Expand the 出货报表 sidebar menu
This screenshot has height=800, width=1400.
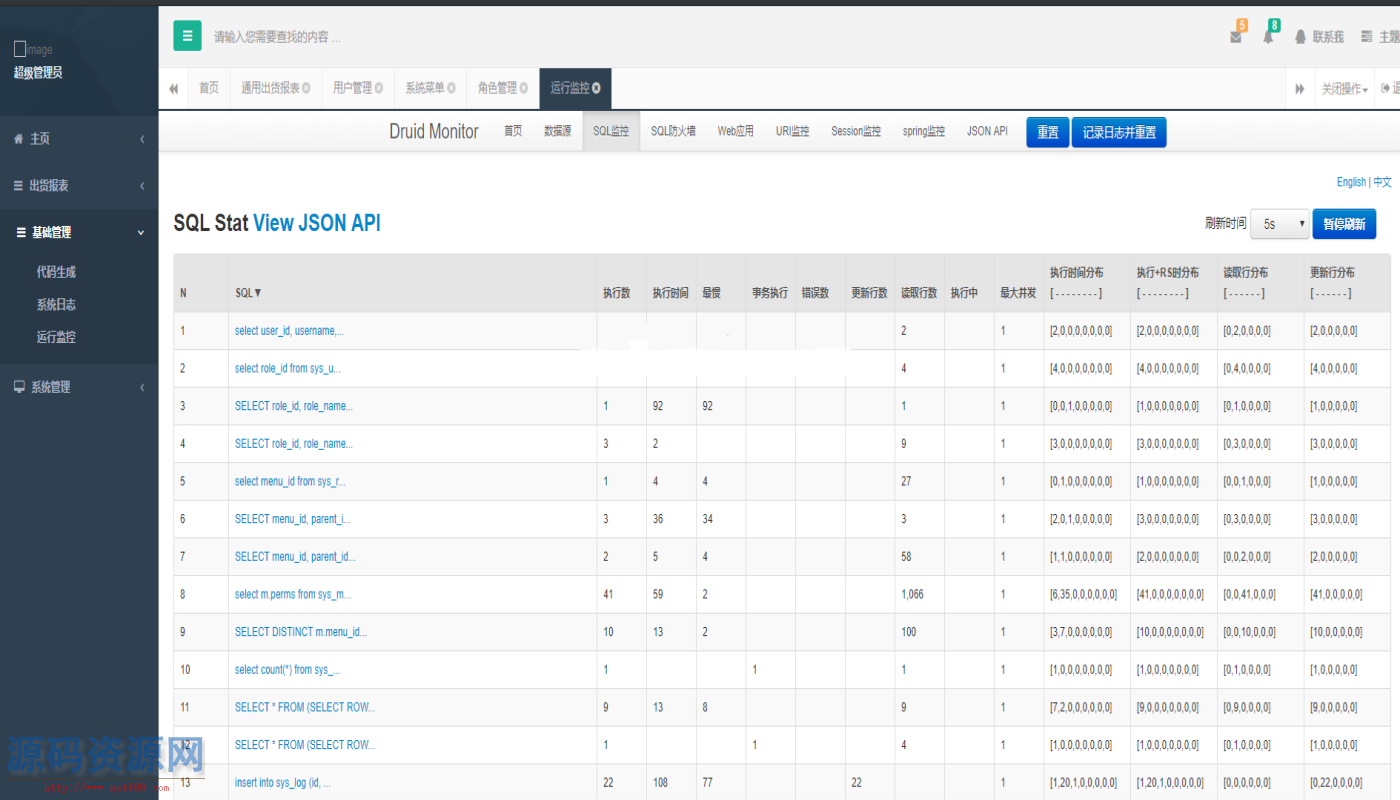pyautogui.click(x=79, y=186)
